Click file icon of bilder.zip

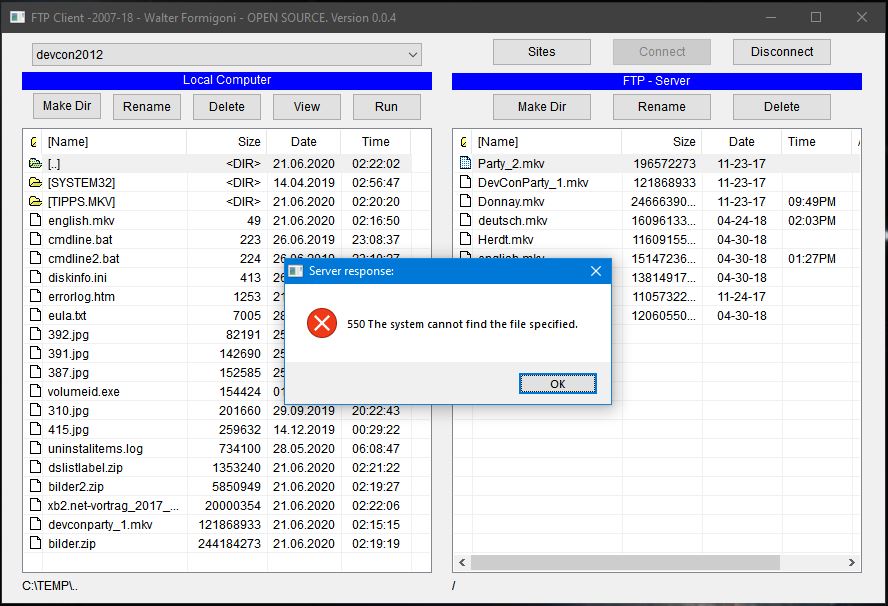pos(35,543)
